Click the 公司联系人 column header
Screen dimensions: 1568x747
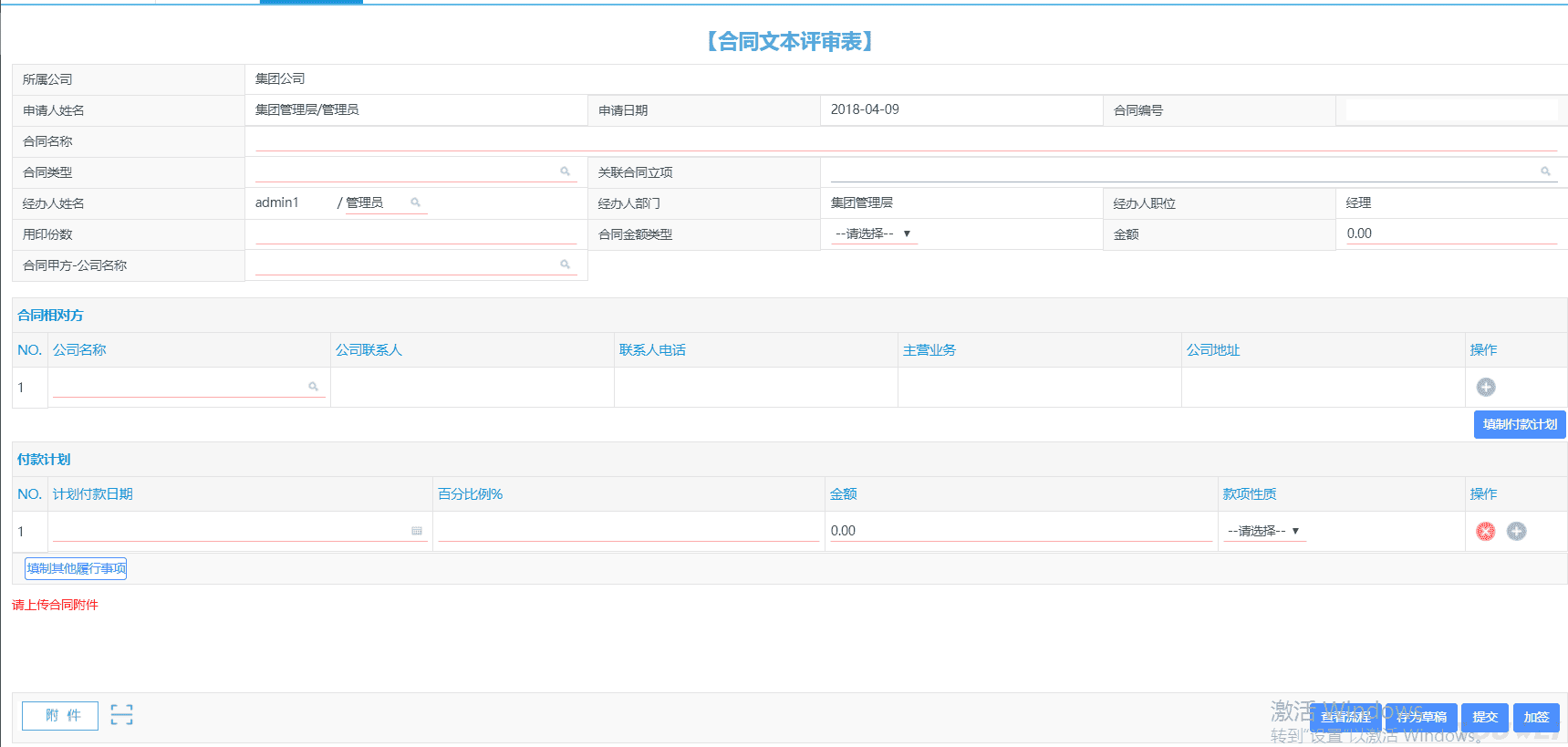point(369,350)
